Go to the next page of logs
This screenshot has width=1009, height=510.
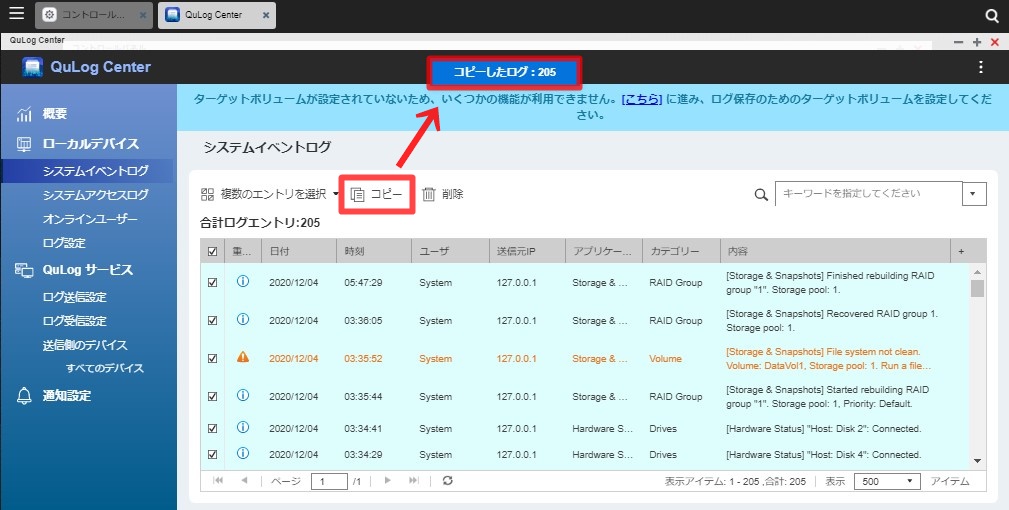click(387, 480)
